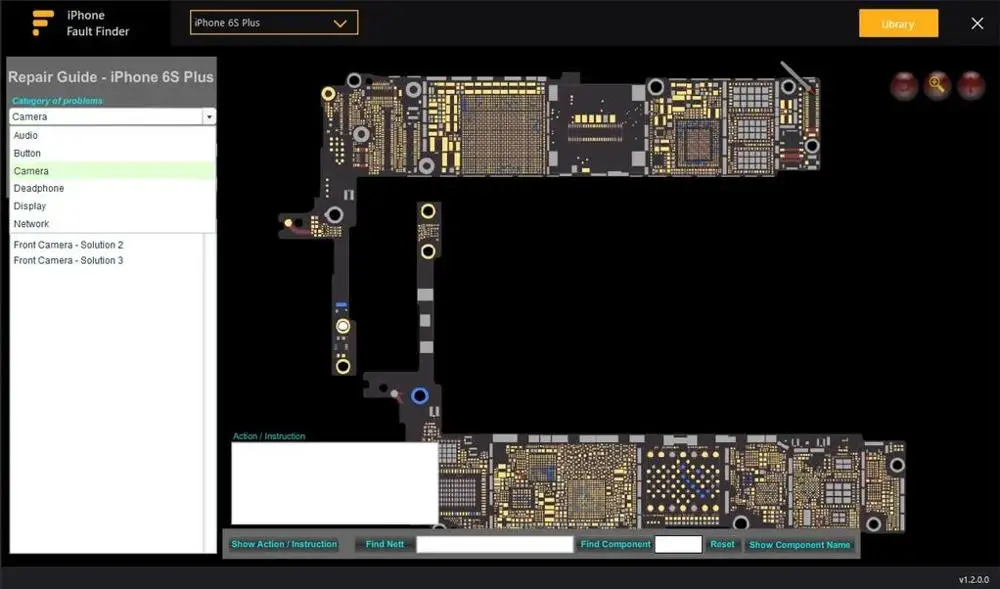Screen dimensions: 1000x589
Task: Open the Library
Action: (898, 23)
